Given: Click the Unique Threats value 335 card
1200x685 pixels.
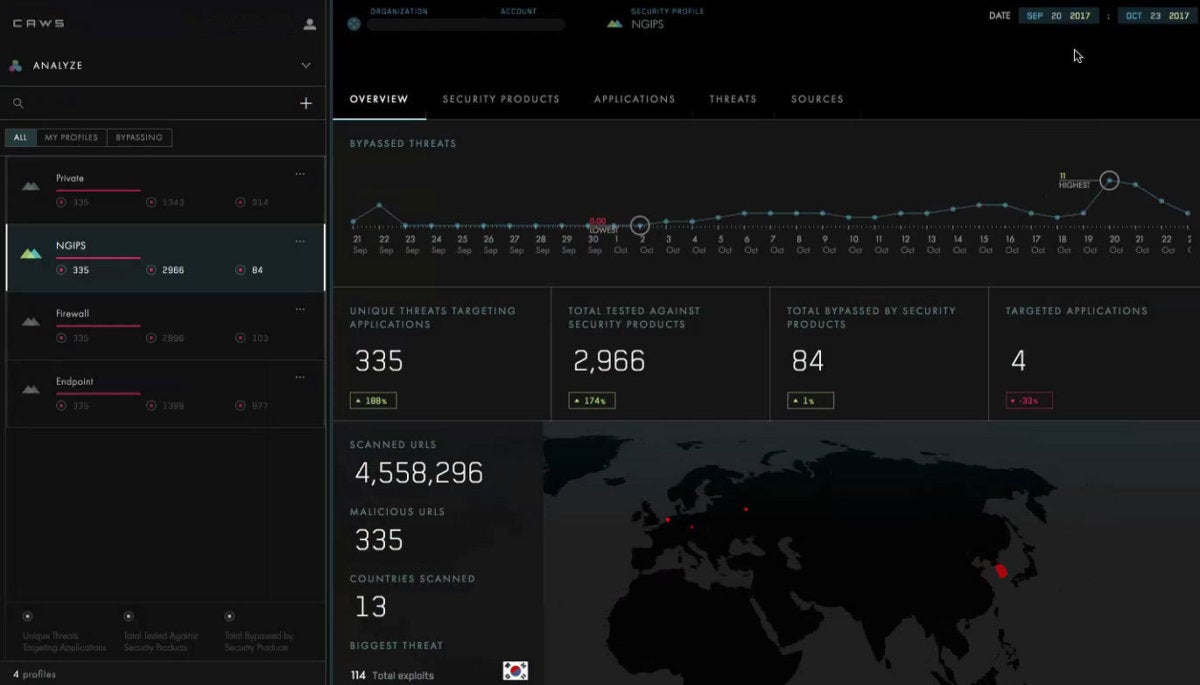Looking at the screenshot, I should coord(379,361).
